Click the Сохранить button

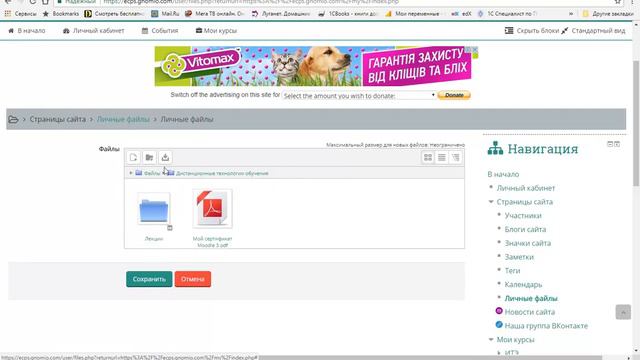tap(149, 279)
